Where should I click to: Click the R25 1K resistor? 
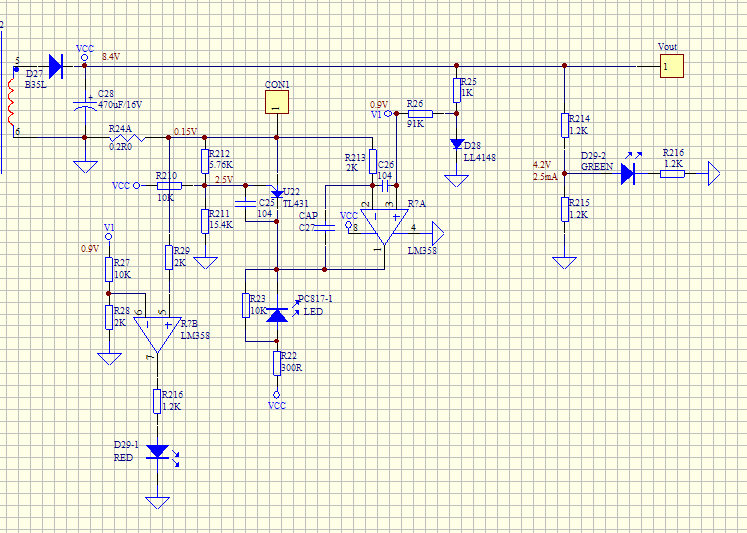click(457, 90)
